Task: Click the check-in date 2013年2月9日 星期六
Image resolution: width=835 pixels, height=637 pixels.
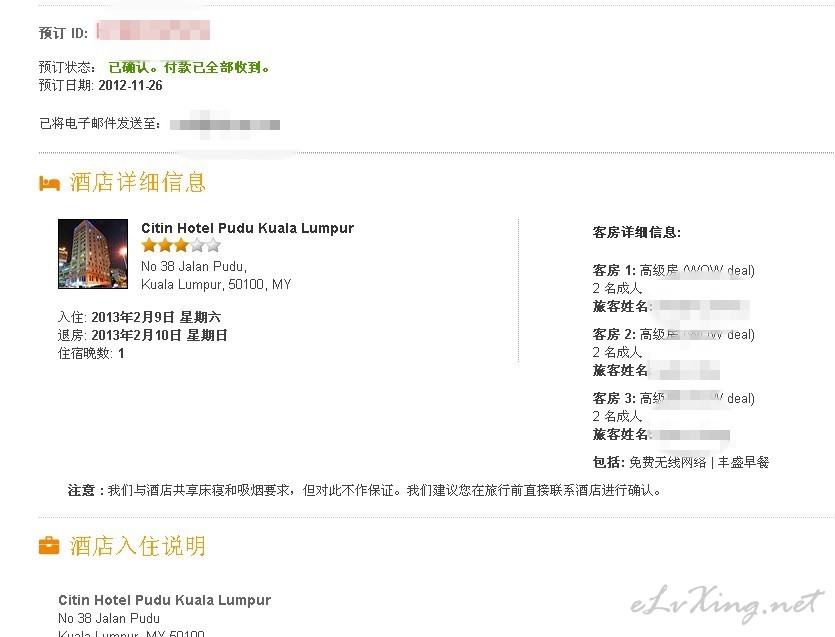Action: [156, 317]
